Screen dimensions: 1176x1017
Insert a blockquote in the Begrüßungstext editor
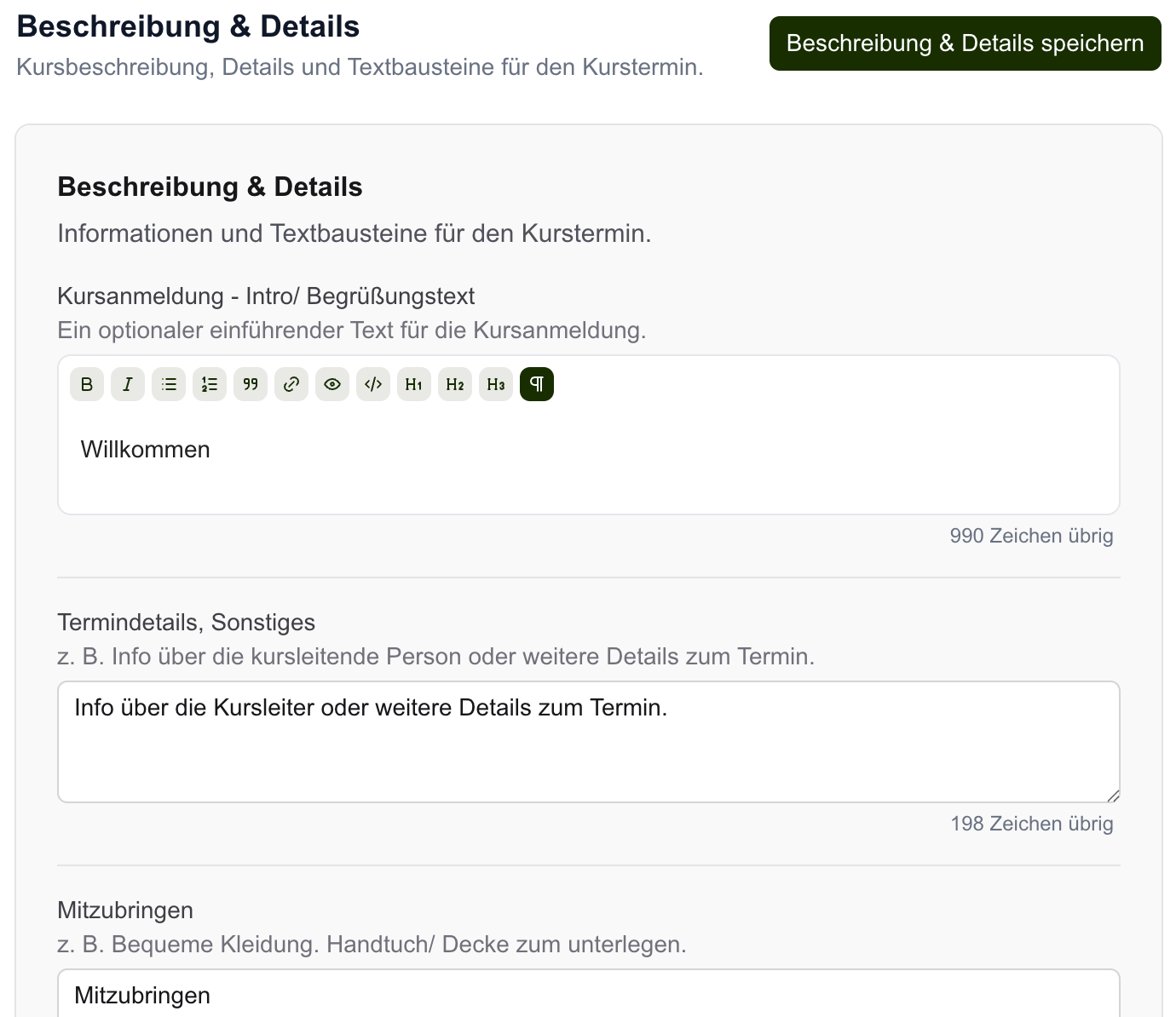251,384
